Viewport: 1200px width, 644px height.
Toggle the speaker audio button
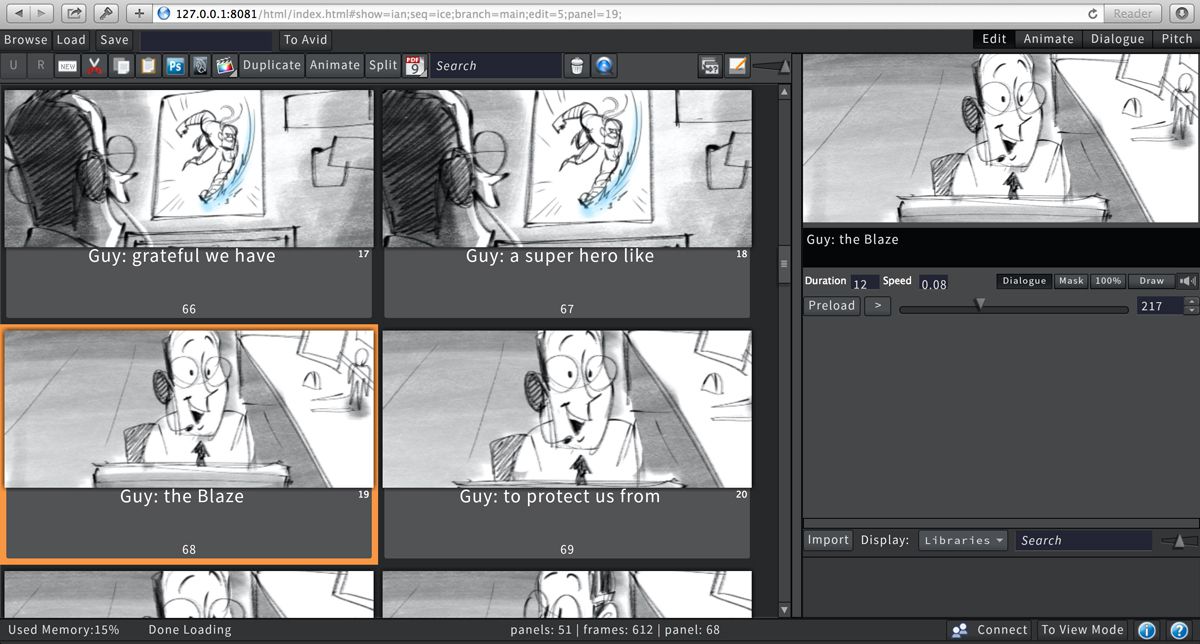(1188, 282)
